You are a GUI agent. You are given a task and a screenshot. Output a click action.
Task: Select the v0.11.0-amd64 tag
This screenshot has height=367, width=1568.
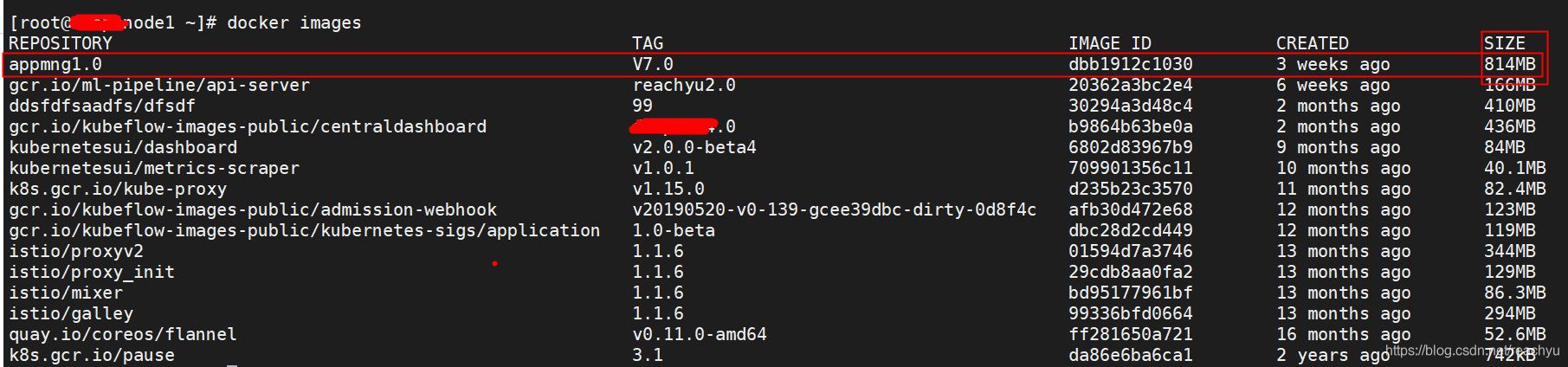point(700,334)
